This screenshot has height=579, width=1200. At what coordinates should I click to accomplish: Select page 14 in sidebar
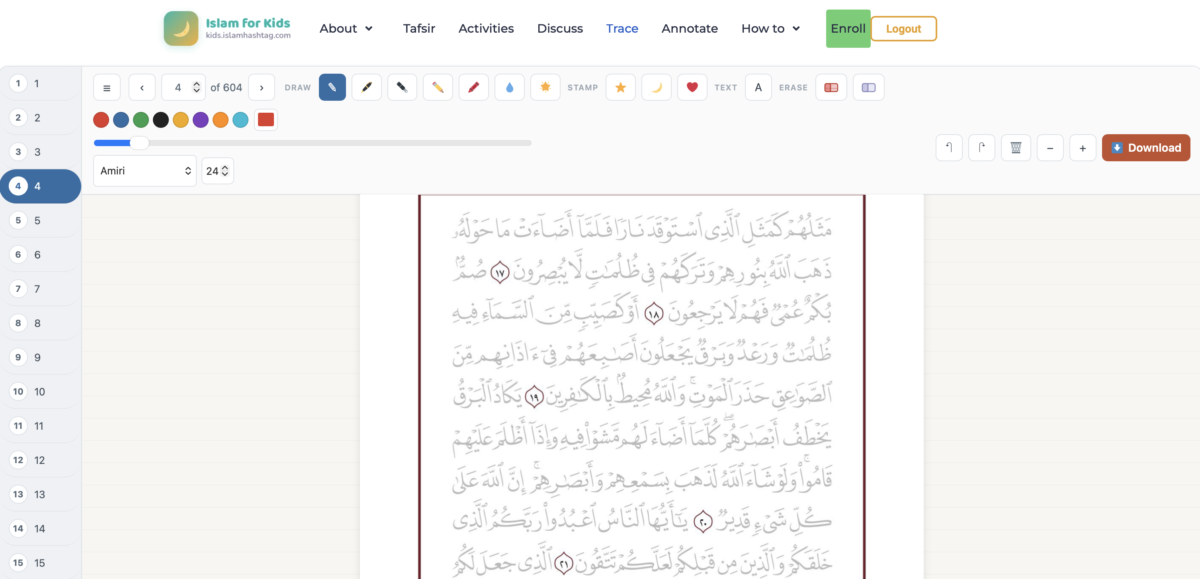[40, 529]
